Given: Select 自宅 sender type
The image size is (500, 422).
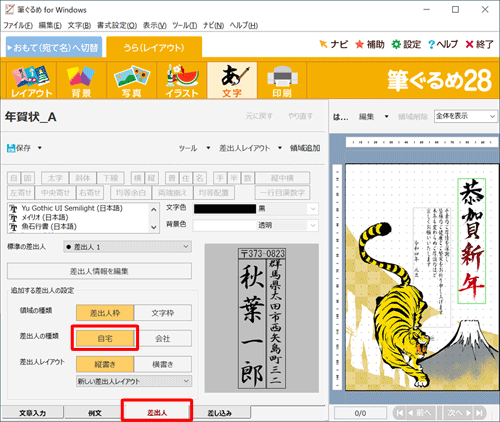Looking at the screenshot, I should [x=105, y=338].
